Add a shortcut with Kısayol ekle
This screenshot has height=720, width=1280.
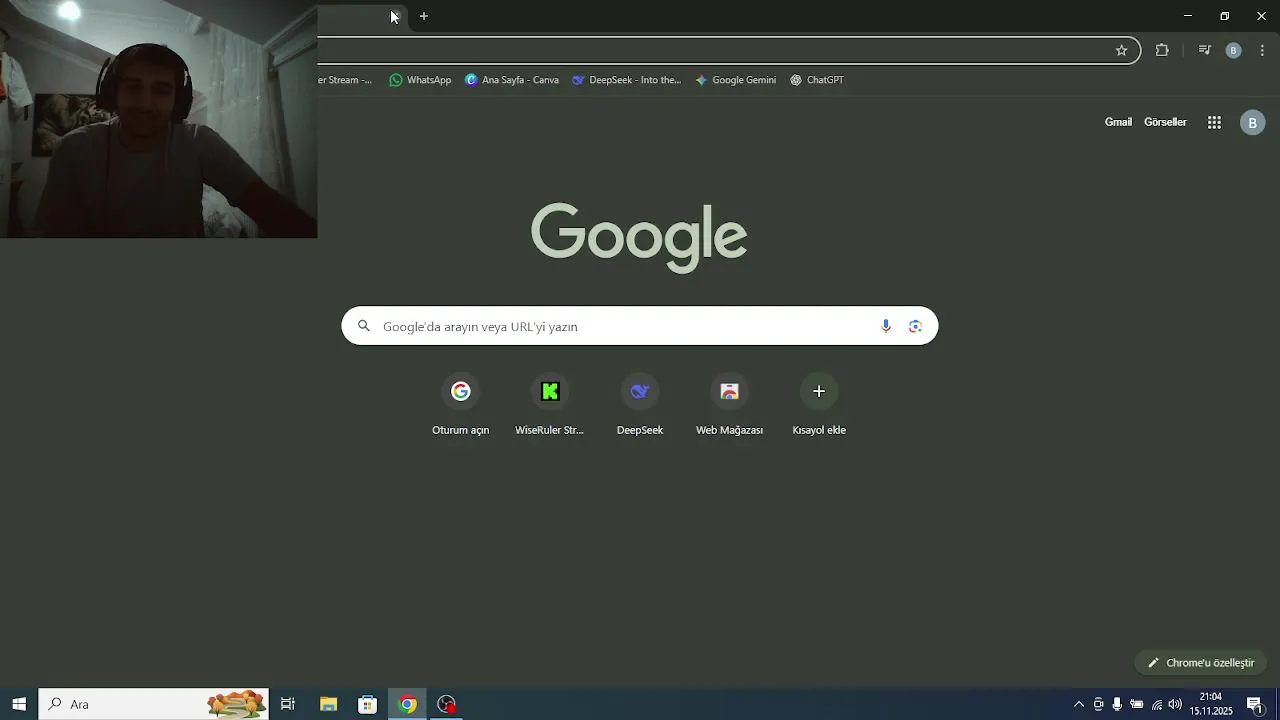click(819, 405)
